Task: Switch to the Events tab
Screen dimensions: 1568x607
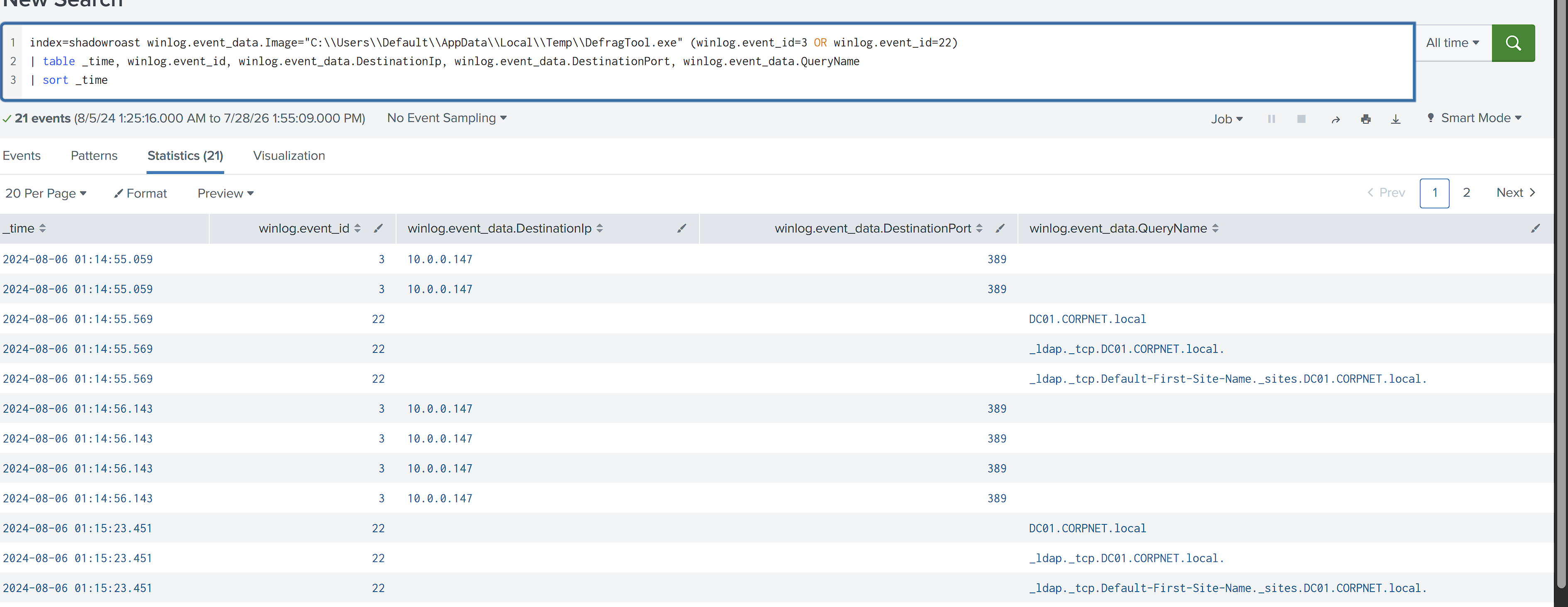Action: pos(21,156)
